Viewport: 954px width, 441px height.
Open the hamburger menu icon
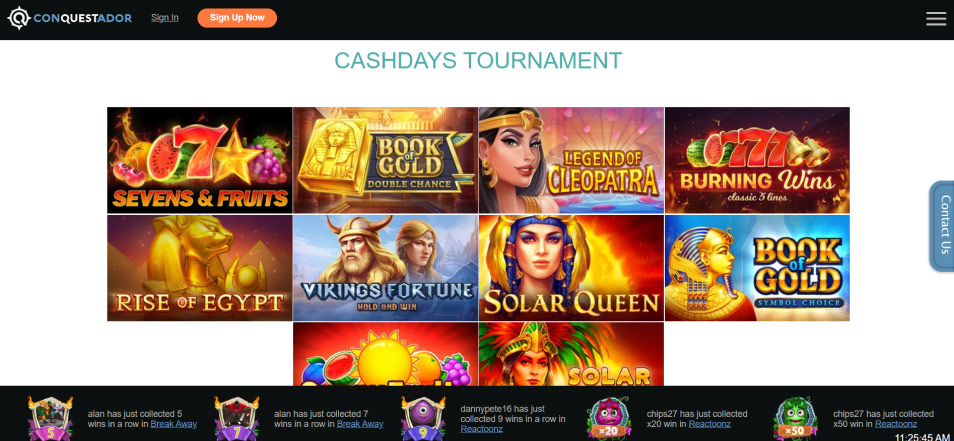click(936, 18)
